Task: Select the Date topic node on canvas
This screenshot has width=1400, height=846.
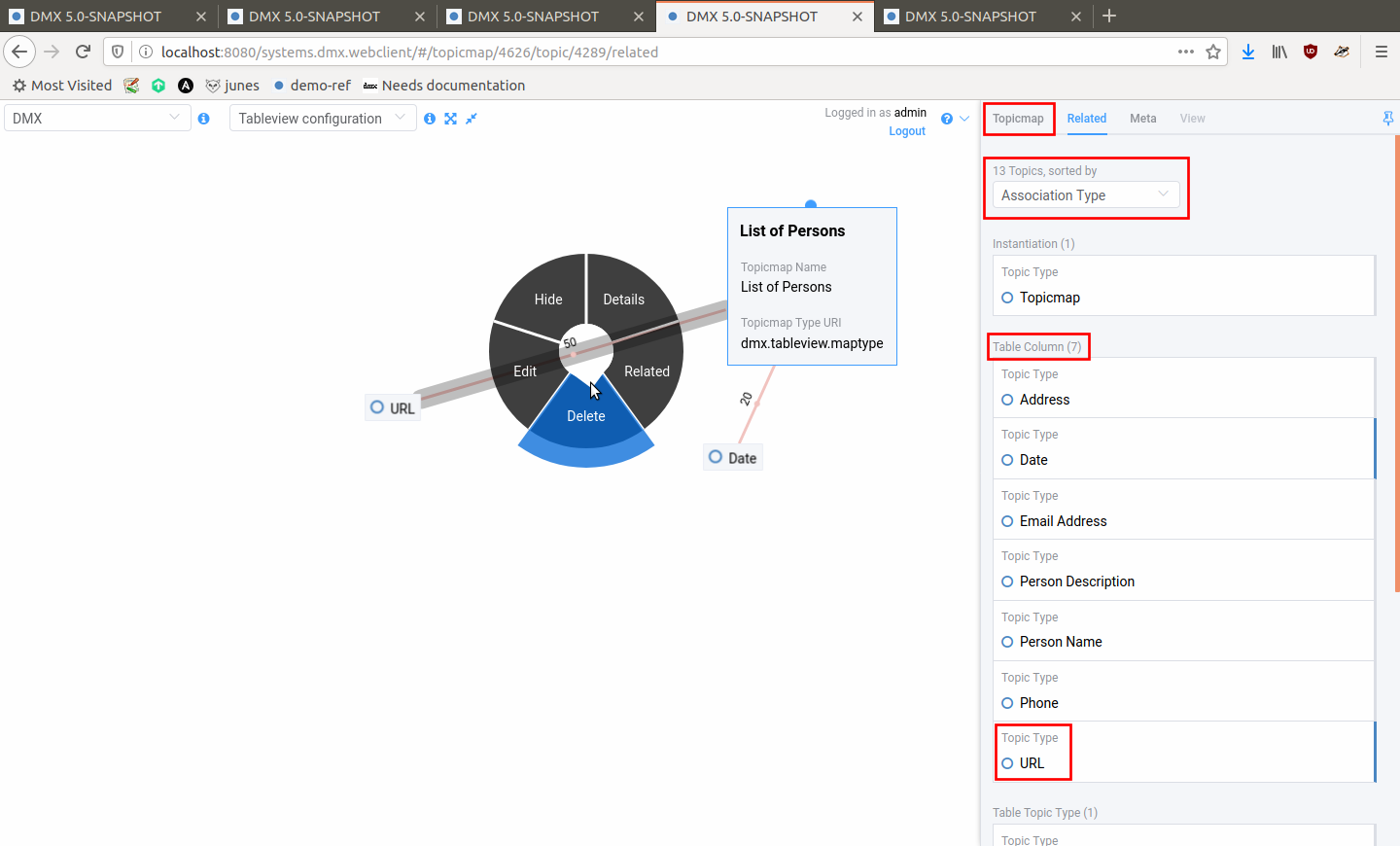Action: coord(733,458)
